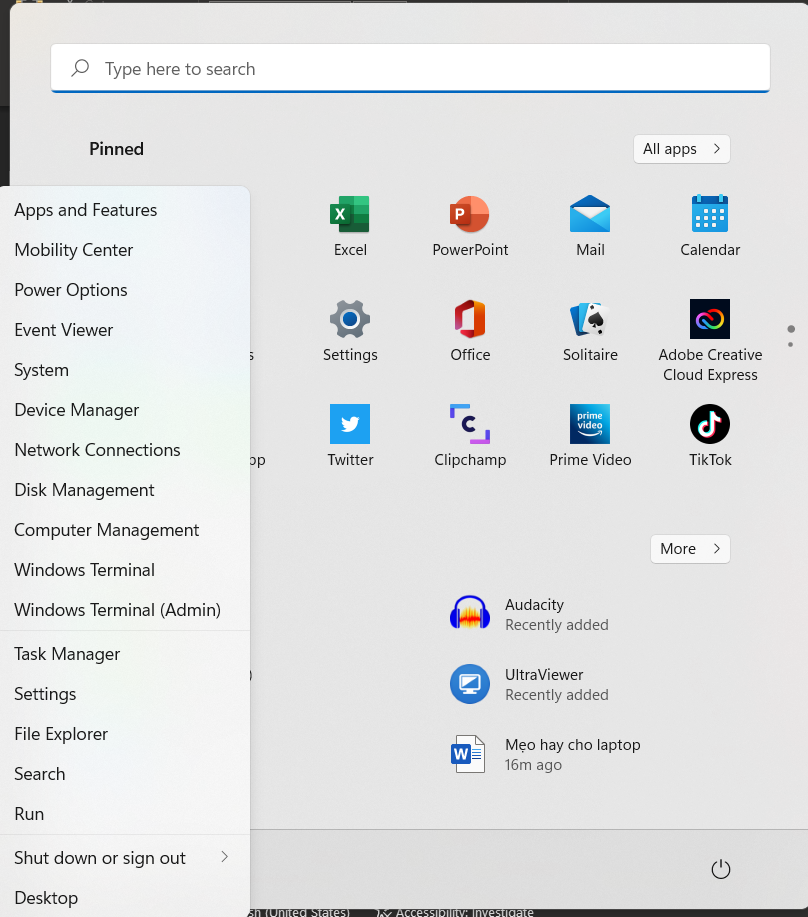This screenshot has width=808, height=917.
Task: Click the power button
Action: (x=720, y=869)
